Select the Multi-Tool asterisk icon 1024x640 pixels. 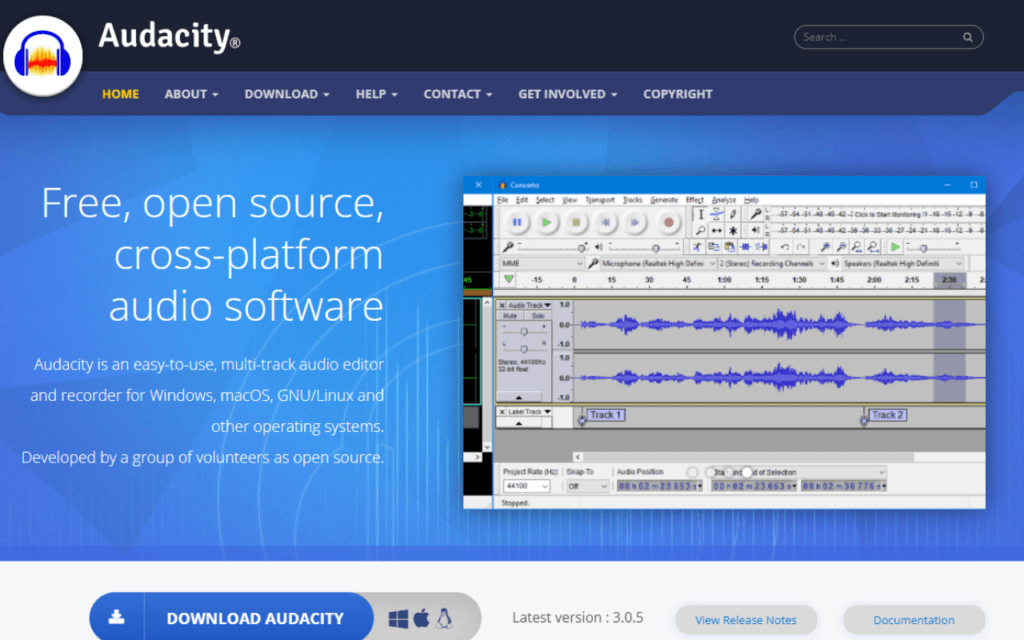click(733, 231)
